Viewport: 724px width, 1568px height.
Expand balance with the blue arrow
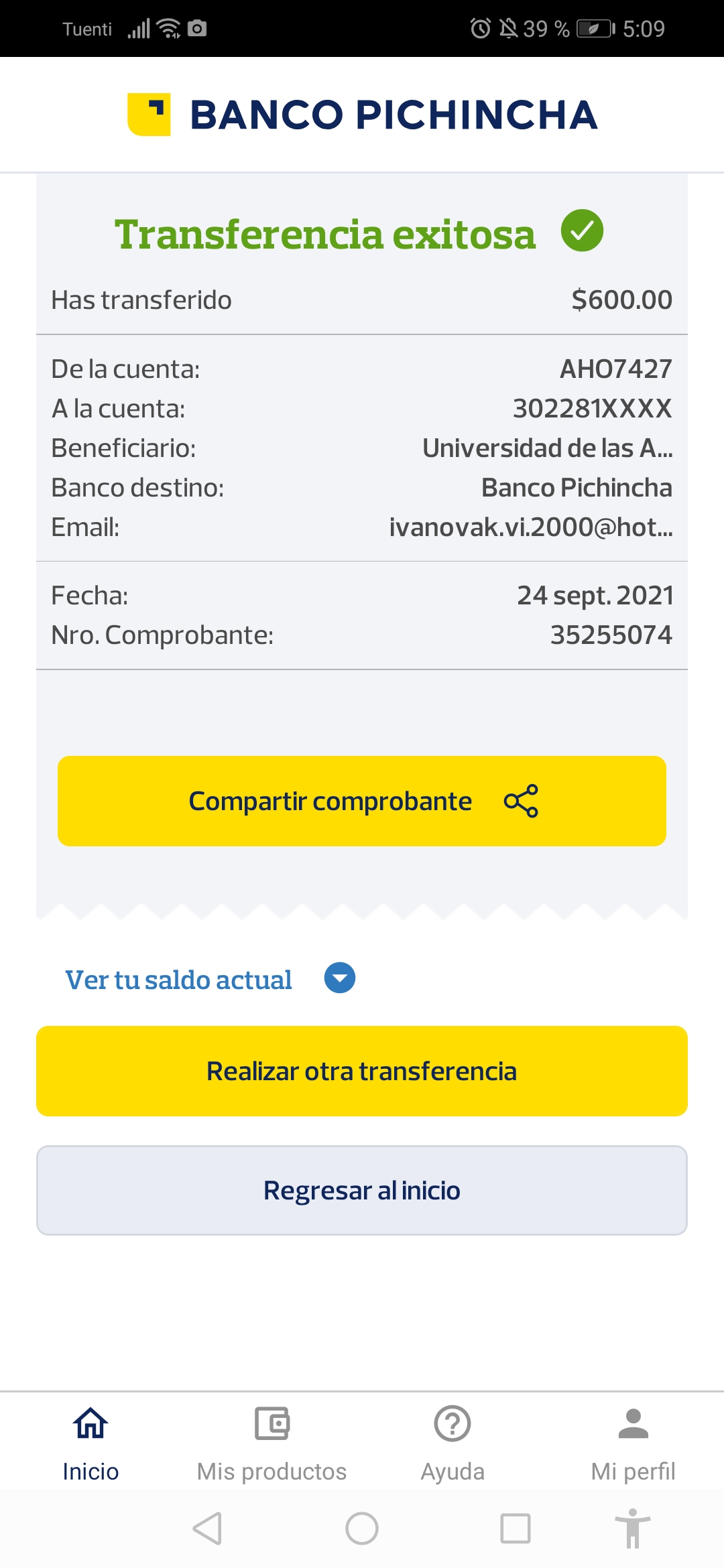[340, 978]
